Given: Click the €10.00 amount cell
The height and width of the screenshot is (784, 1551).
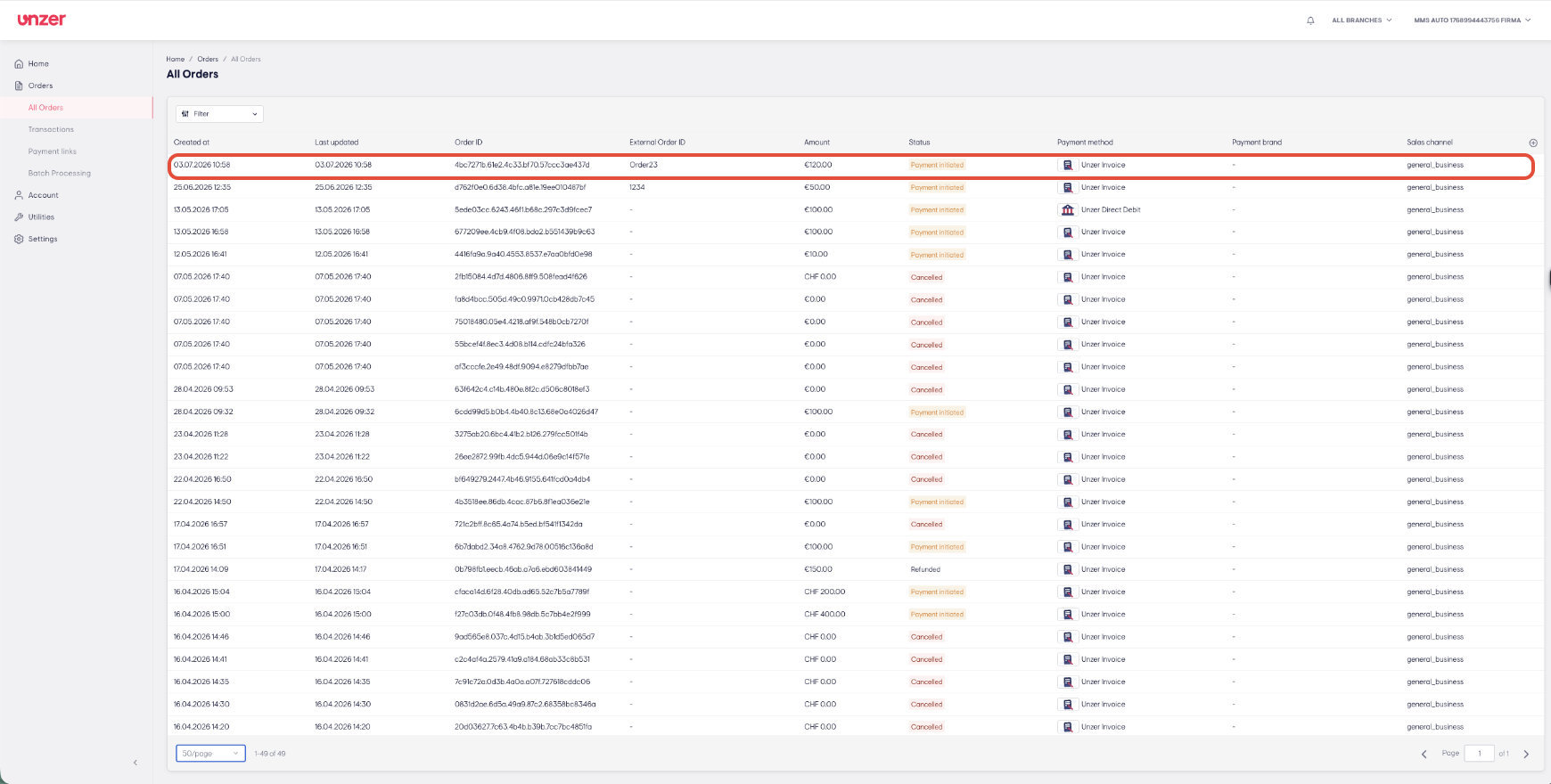Looking at the screenshot, I should click(816, 255).
